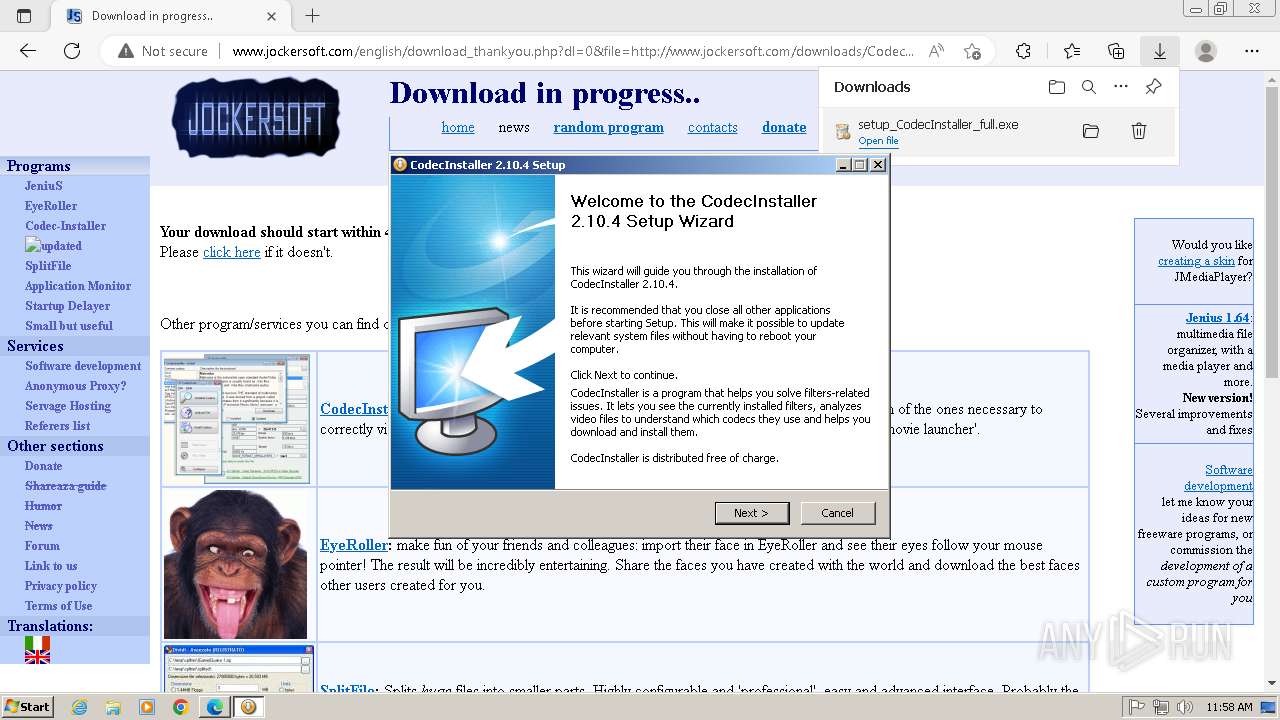This screenshot has width=1280, height=720.
Task: Open Jenius 1.64 link
Action: coord(1217,318)
